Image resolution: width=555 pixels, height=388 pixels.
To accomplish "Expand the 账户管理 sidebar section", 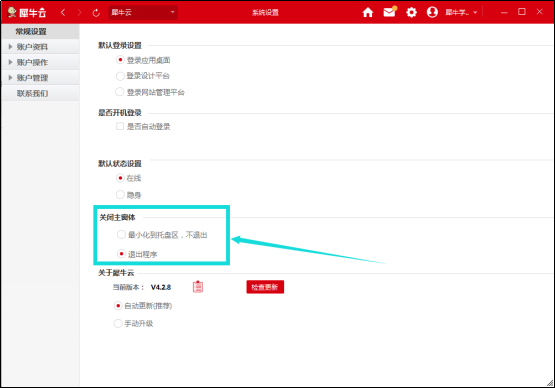I will click(x=10, y=78).
